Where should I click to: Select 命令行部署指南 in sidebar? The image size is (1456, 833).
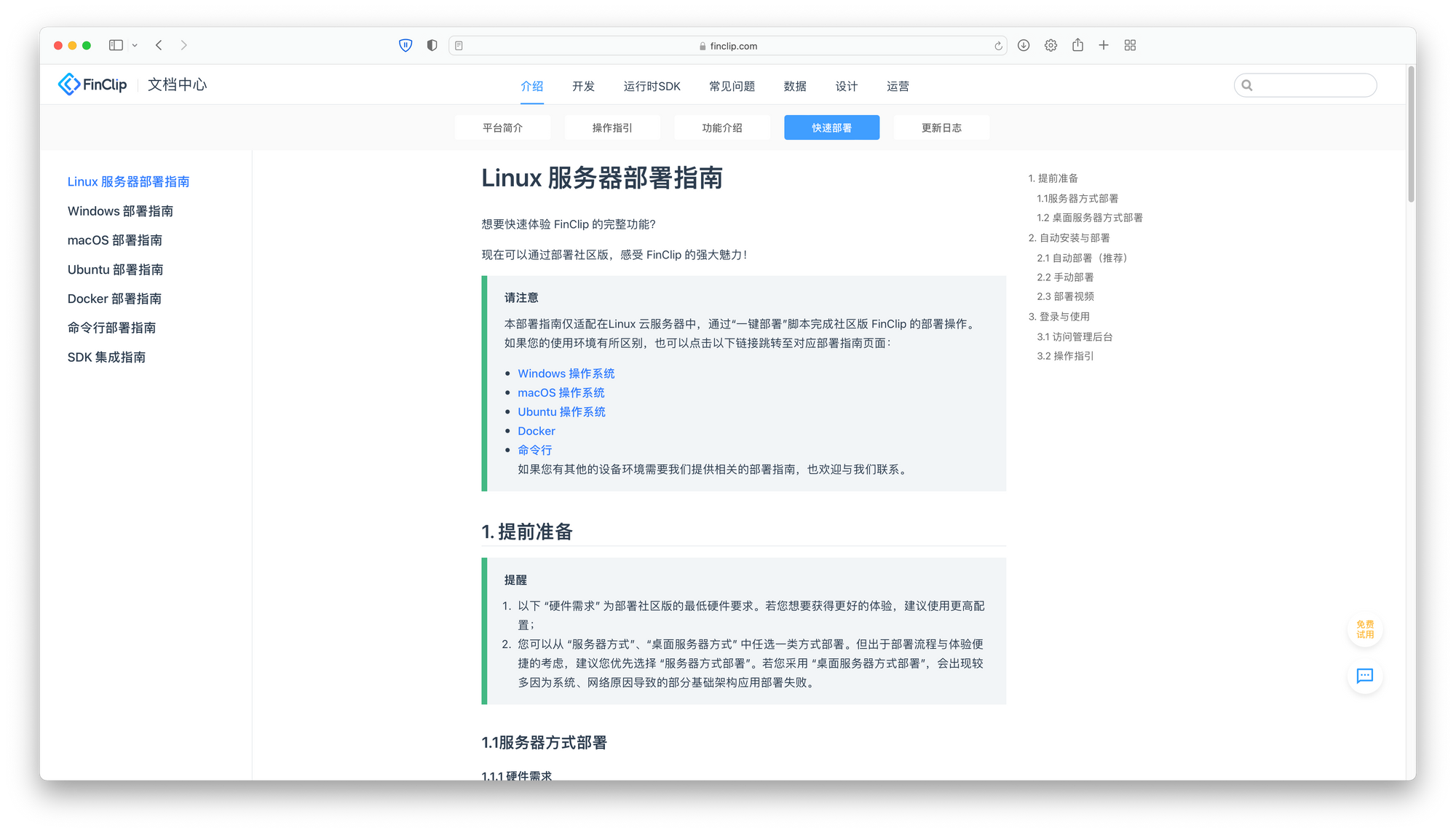[111, 328]
